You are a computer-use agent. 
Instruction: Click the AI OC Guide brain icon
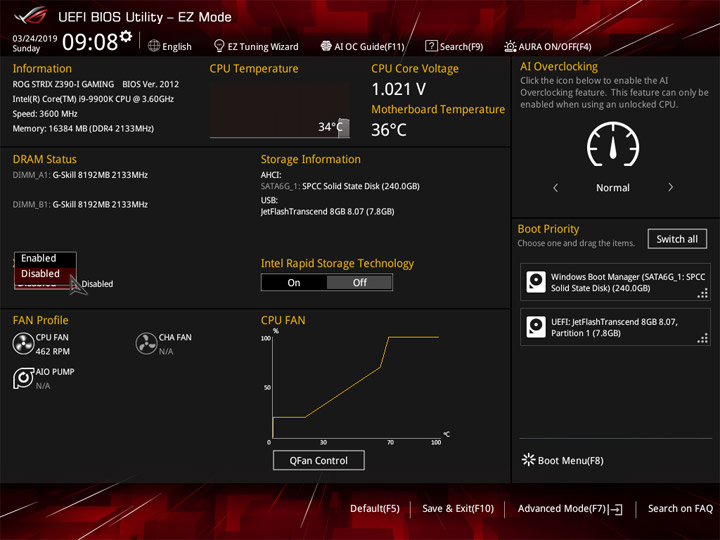pos(326,46)
